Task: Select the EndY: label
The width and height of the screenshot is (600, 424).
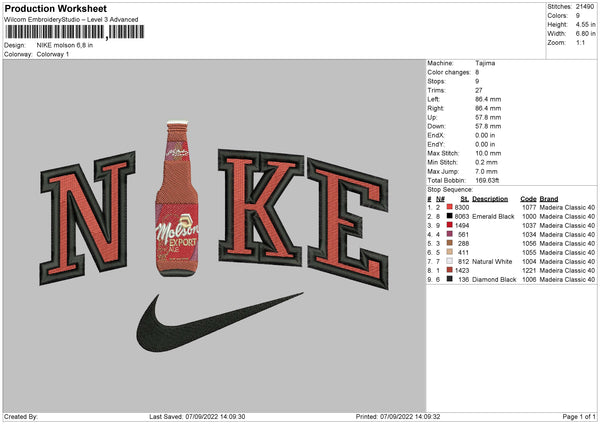Action: pyautogui.click(x=436, y=144)
